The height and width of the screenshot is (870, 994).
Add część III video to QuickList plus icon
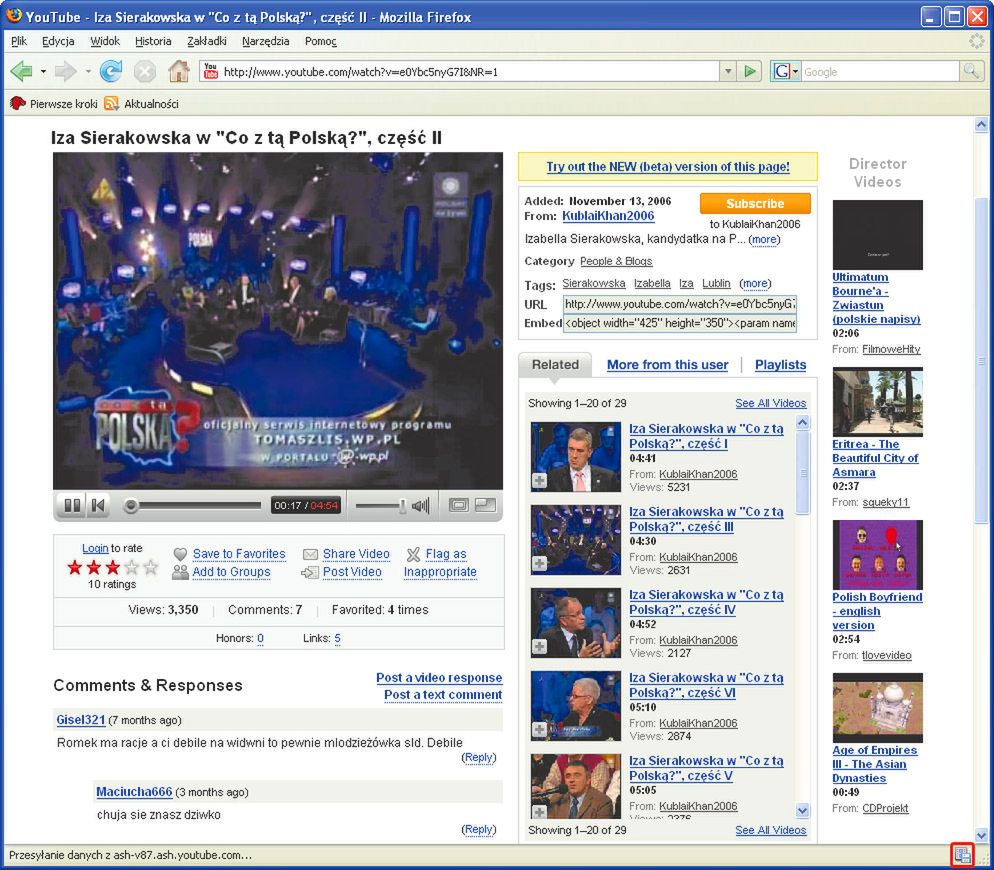pos(539,564)
